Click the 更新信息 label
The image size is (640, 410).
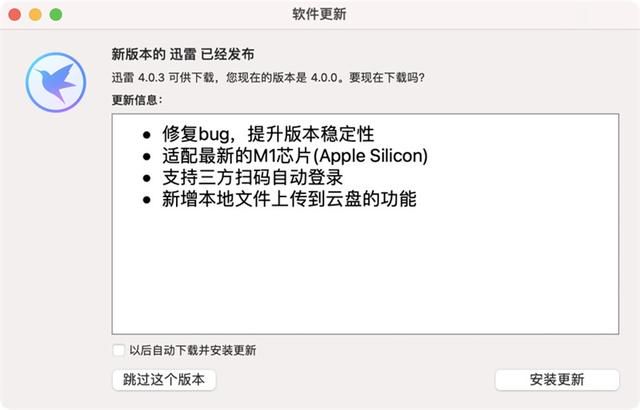(x=137, y=100)
